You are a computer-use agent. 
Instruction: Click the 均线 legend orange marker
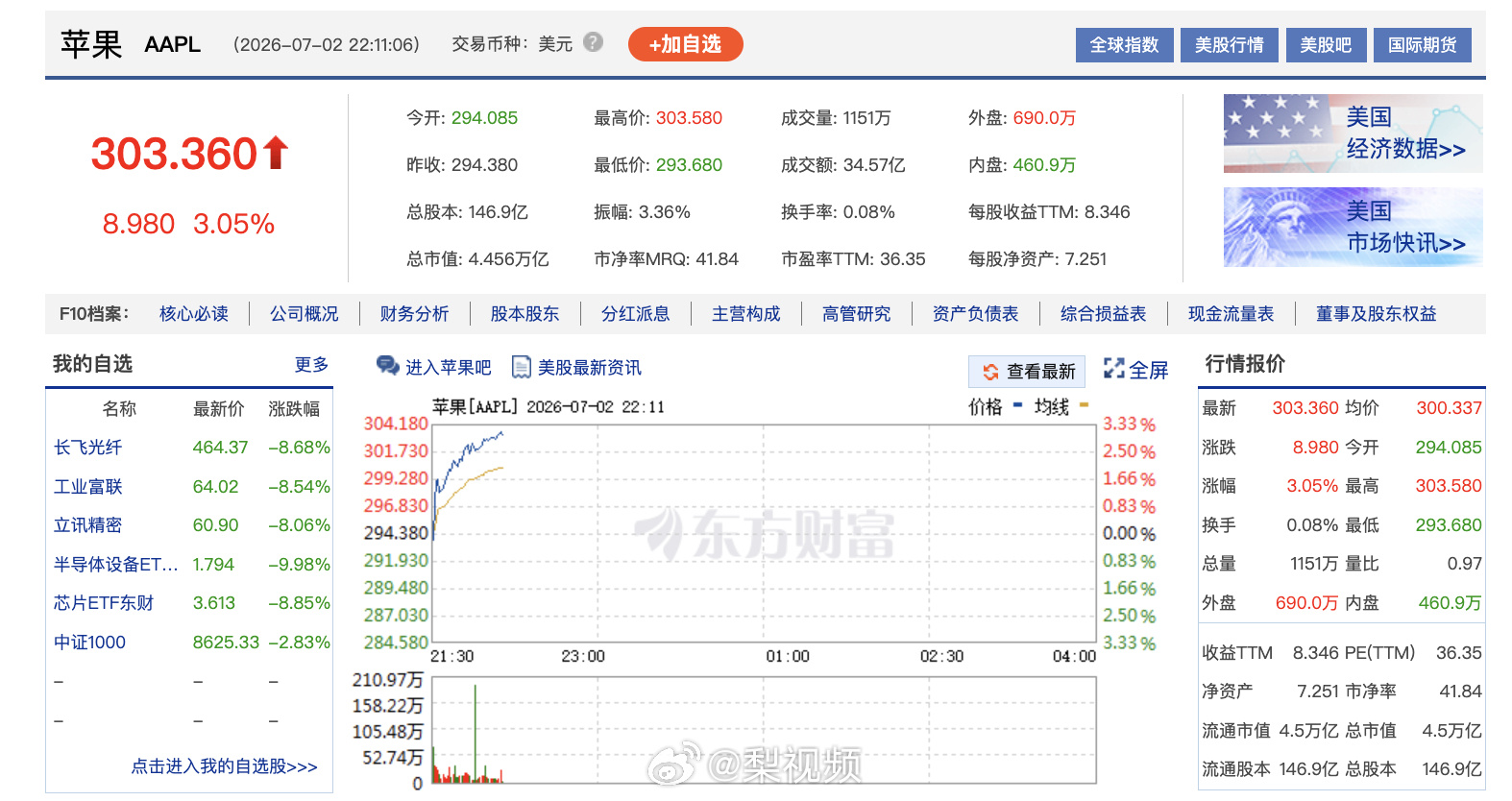(1084, 404)
